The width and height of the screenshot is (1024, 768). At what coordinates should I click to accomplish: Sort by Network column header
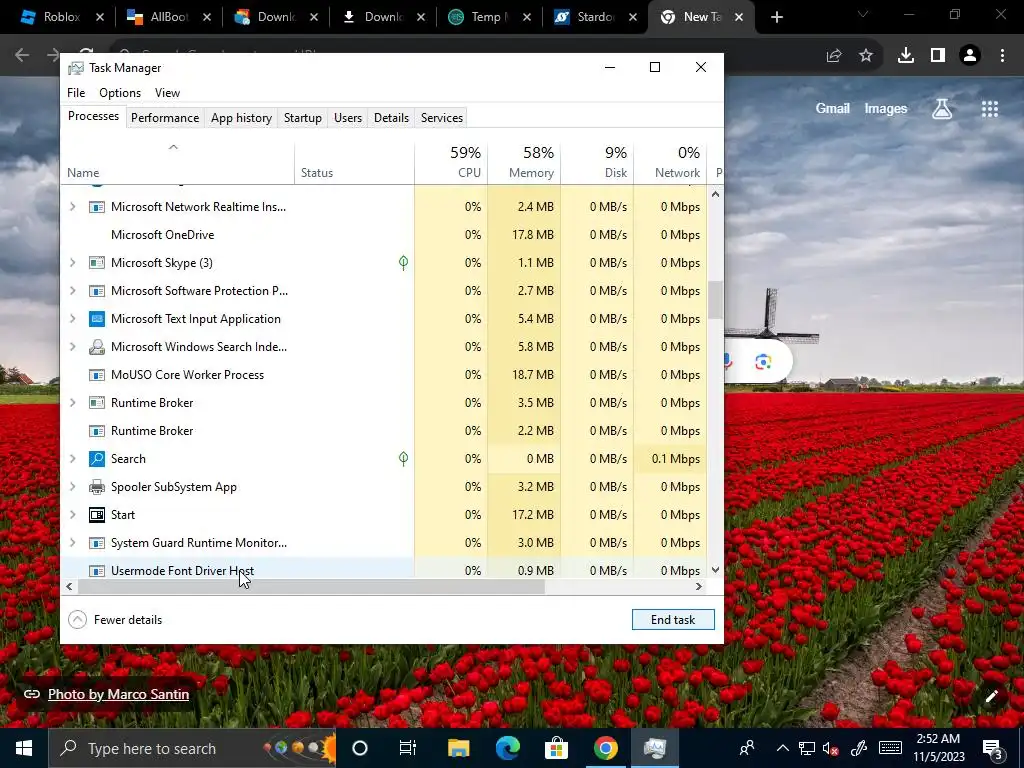tap(671, 162)
